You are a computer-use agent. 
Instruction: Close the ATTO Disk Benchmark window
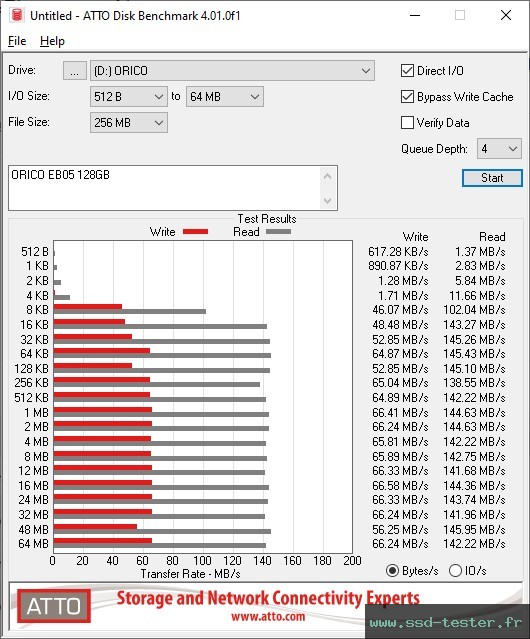click(x=506, y=15)
